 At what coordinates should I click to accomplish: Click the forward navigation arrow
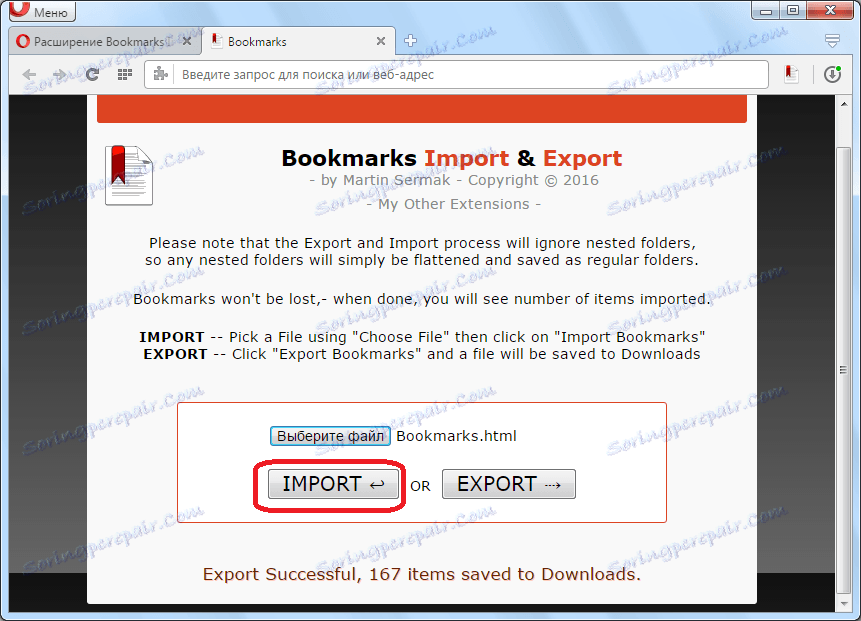tap(60, 74)
